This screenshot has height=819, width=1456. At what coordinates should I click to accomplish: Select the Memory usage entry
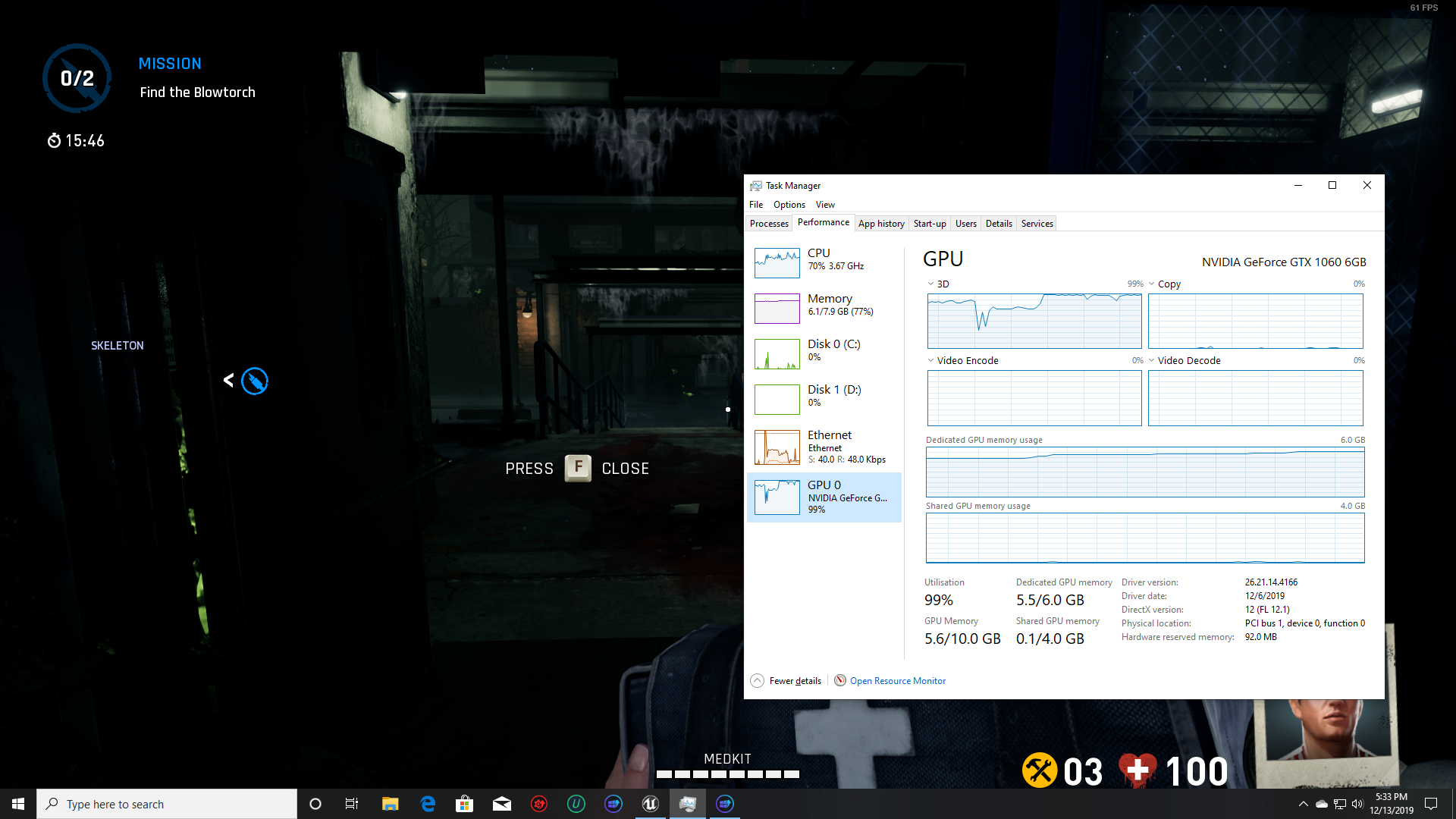coord(830,305)
